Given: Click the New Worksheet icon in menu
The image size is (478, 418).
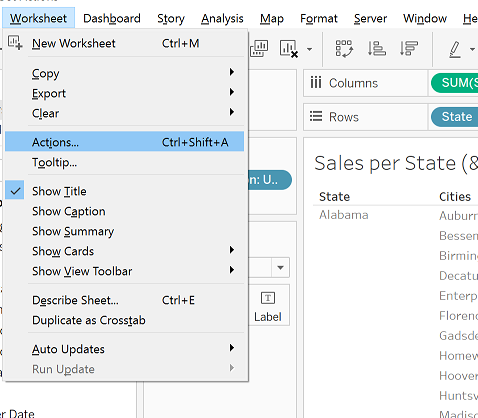Looking at the screenshot, I should pyautogui.click(x=15, y=43).
